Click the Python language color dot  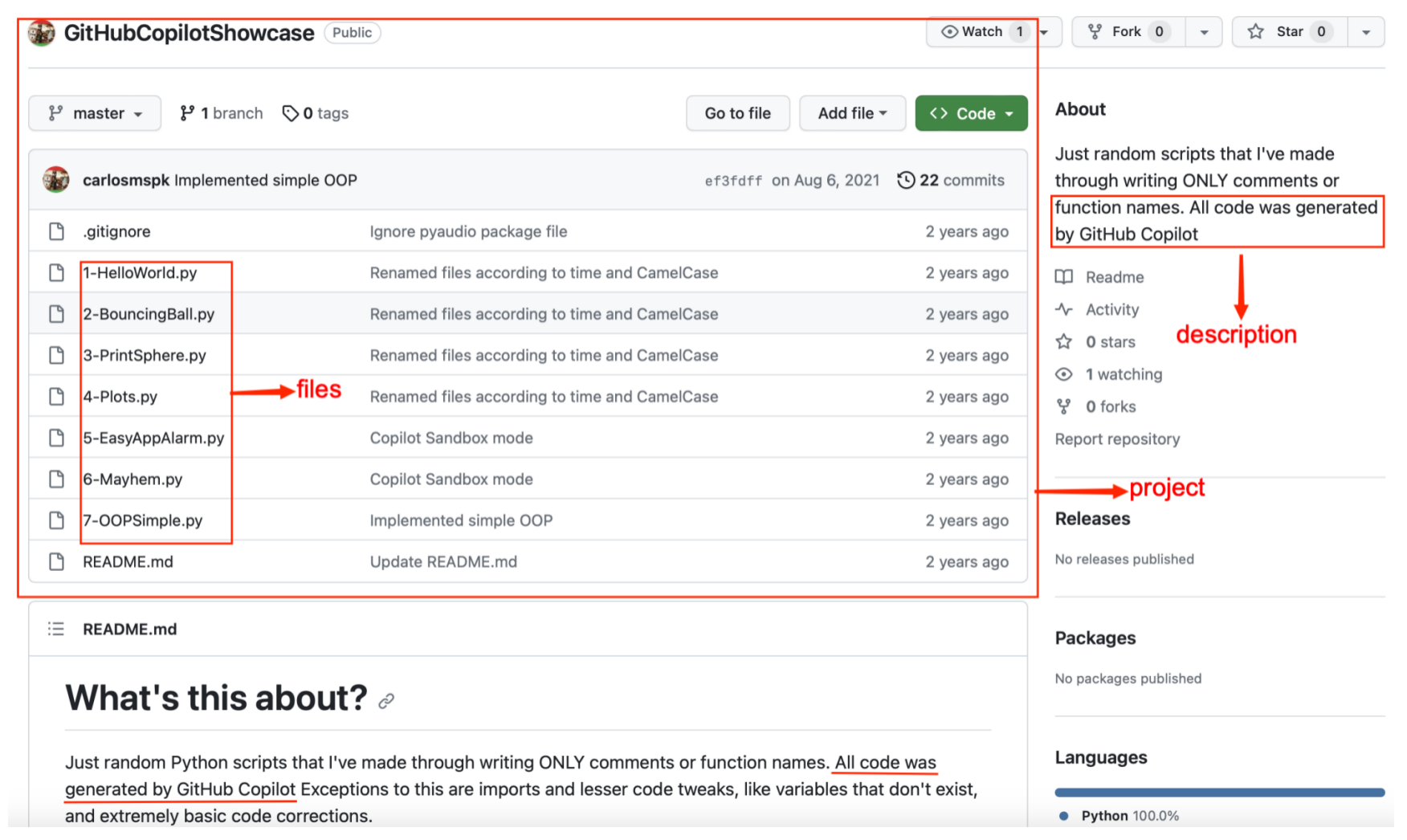(x=1064, y=816)
